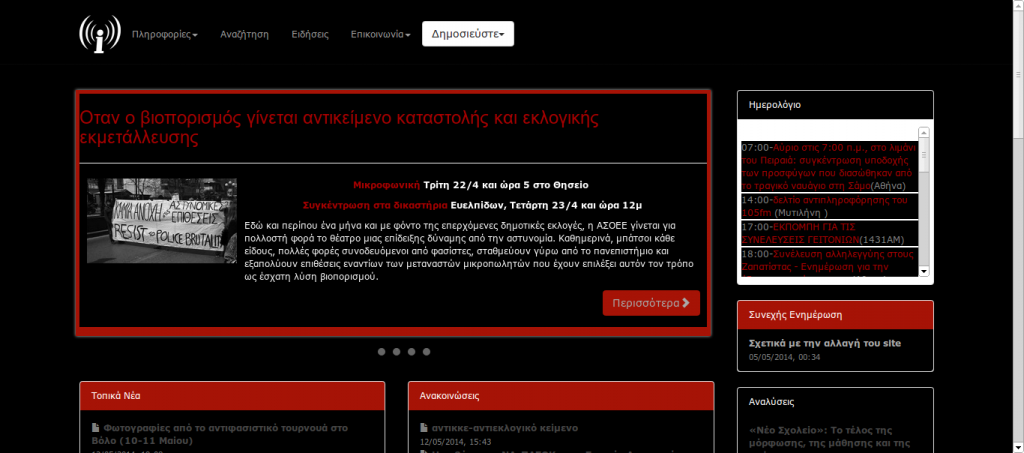
Task: Open the «Νέο Σχολείο» analysis article
Action: point(829,439)
